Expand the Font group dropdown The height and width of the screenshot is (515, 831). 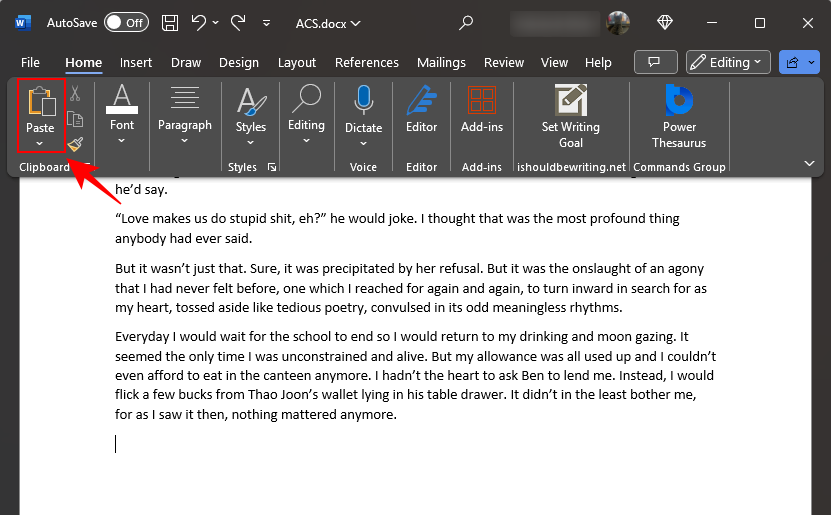(122, 141)
